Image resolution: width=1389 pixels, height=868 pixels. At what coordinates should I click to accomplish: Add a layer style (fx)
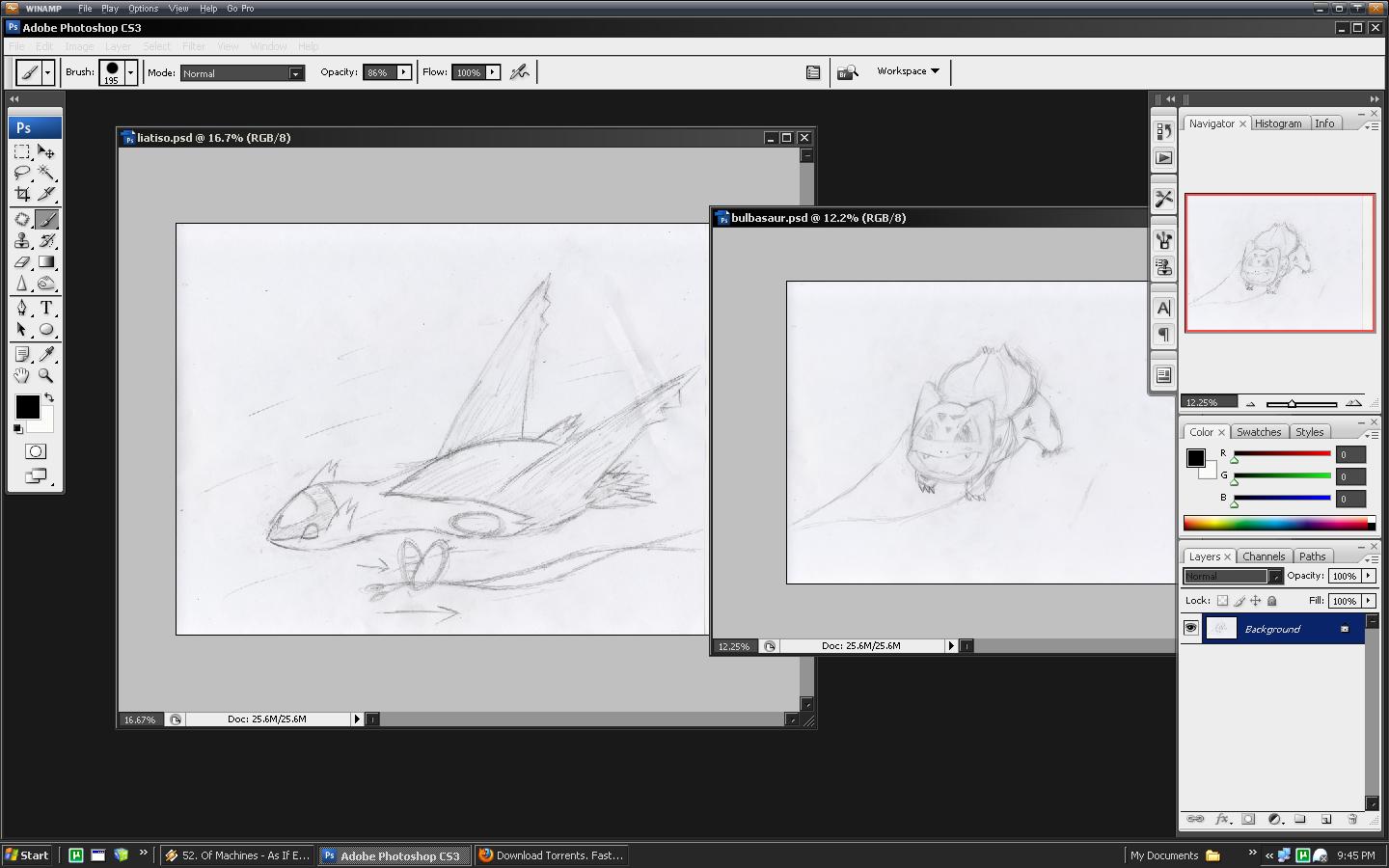(x=1222, y=819)
